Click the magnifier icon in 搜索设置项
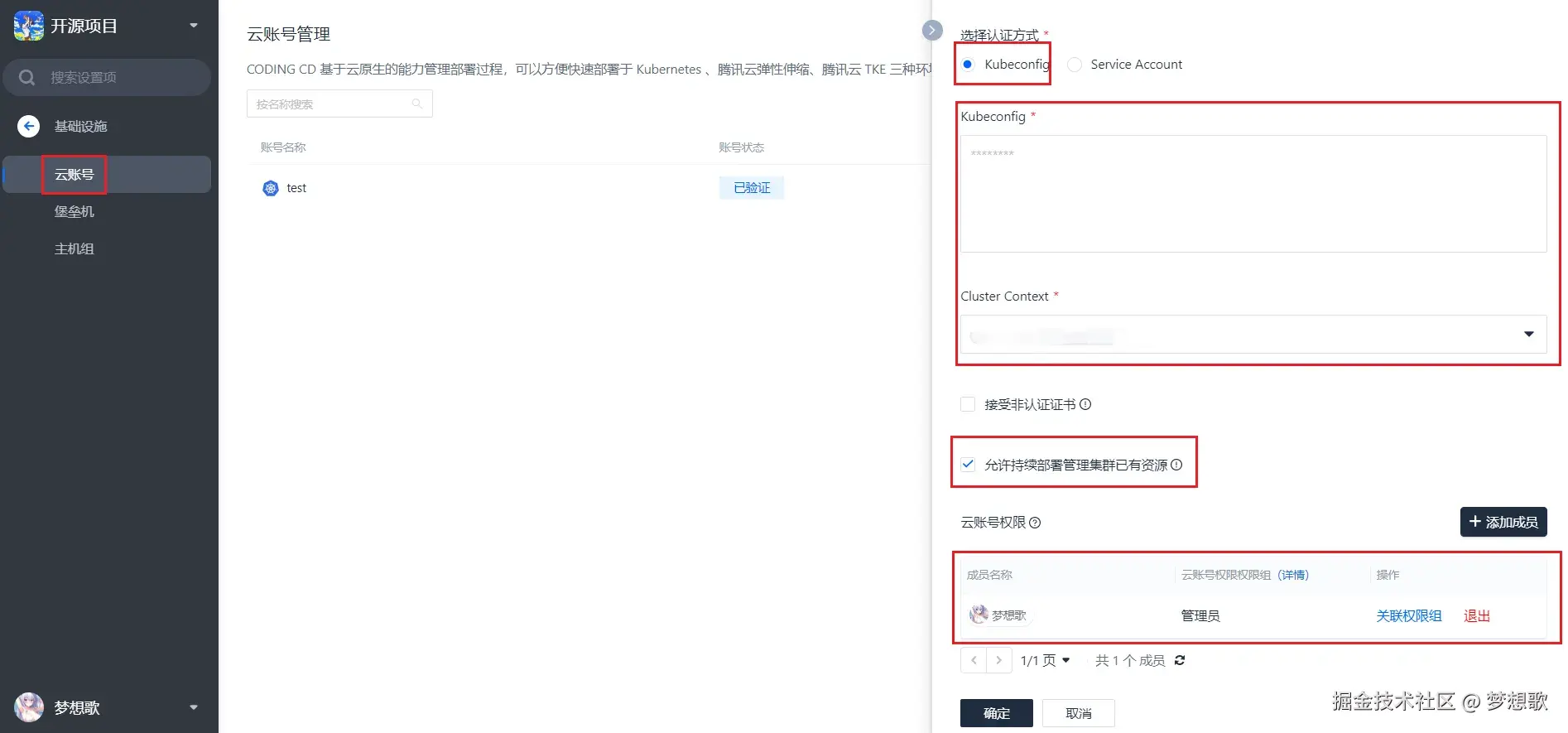 click(26, 77)
